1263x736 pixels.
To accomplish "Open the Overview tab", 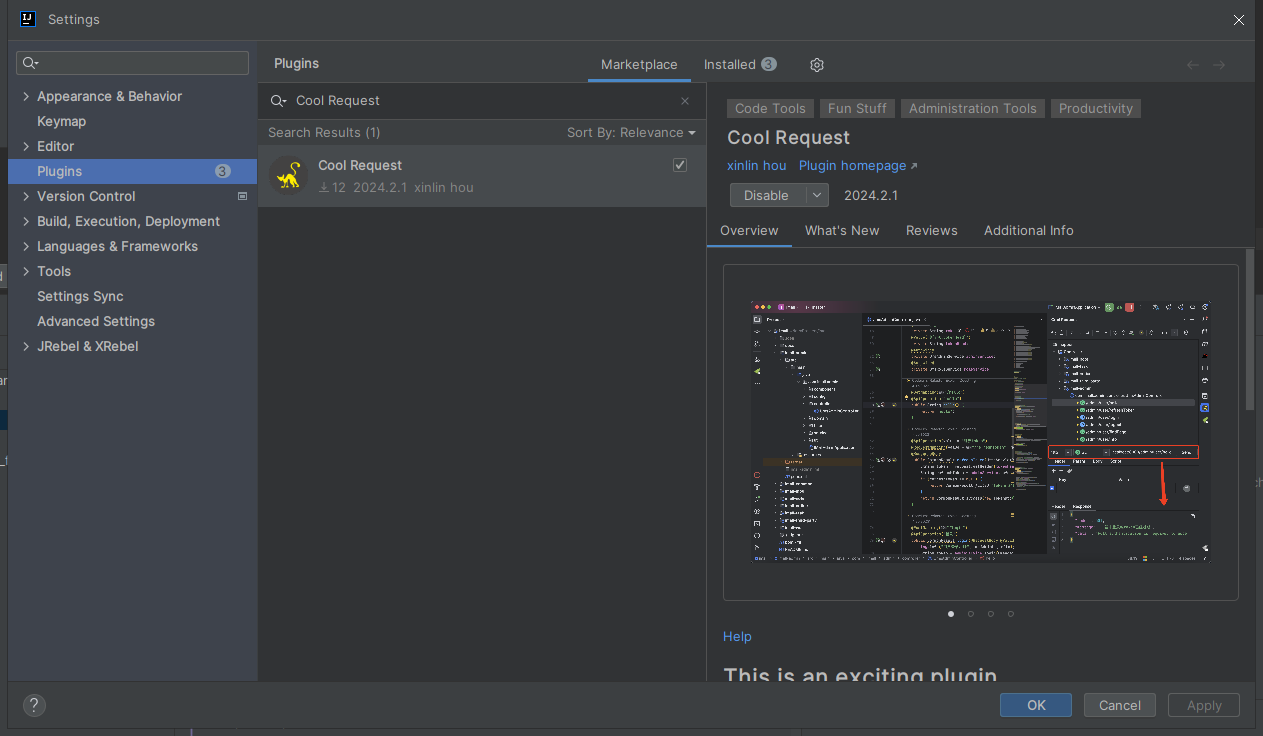I will pyautogui.click(x=749, y=230).
